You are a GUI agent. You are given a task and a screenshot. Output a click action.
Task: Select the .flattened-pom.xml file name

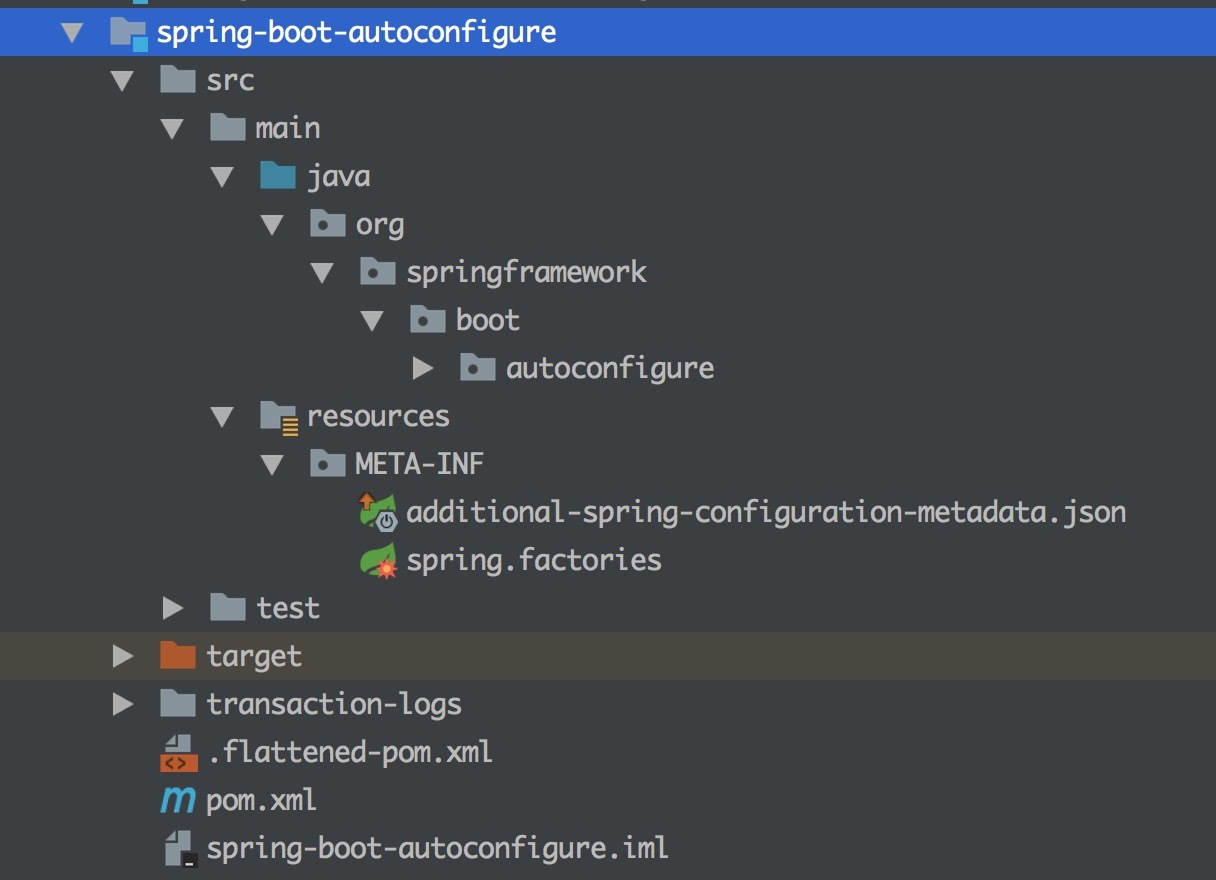350,752
